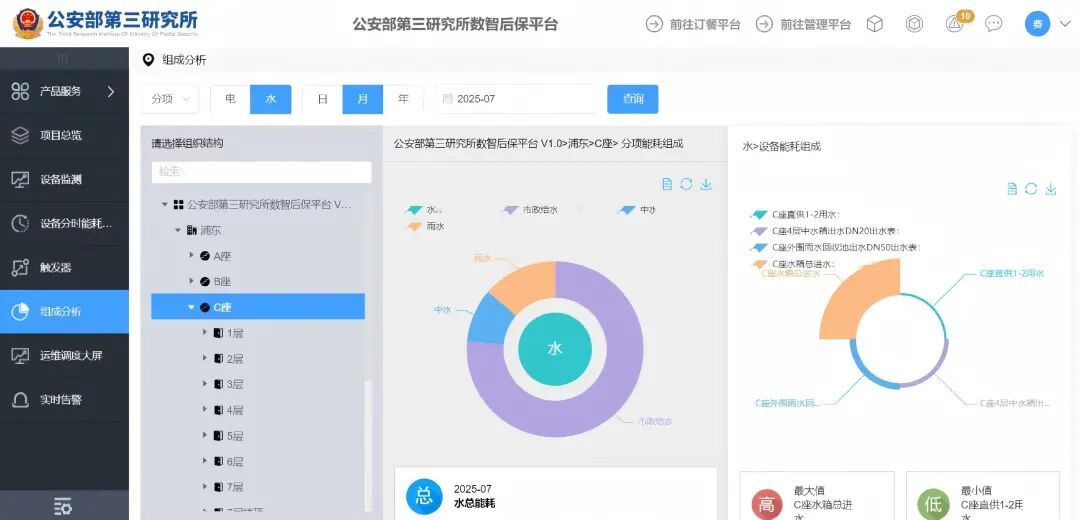Click the blue user avatar

(x=1037, y=24)
